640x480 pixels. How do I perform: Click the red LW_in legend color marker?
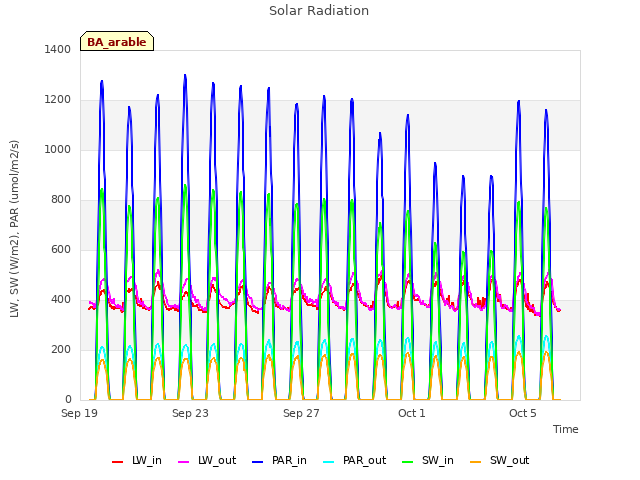click(x=118, y=462)
